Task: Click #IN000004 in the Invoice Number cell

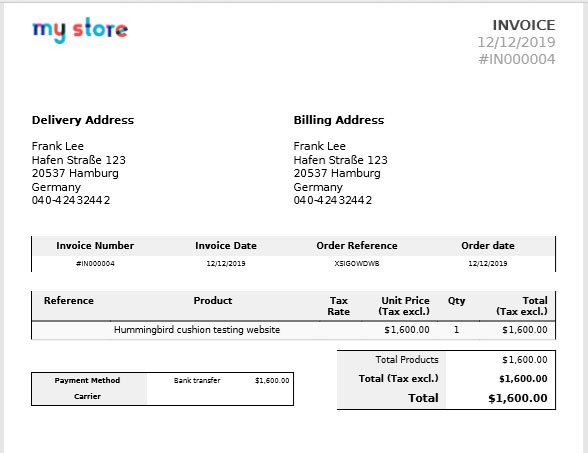Action: (95, 264)
